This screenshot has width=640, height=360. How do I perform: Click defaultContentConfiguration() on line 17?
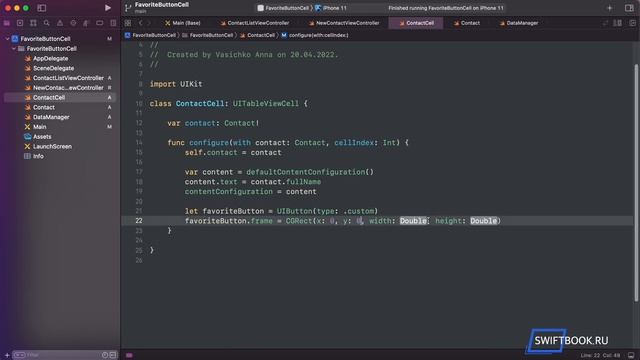tap(310, 172)
